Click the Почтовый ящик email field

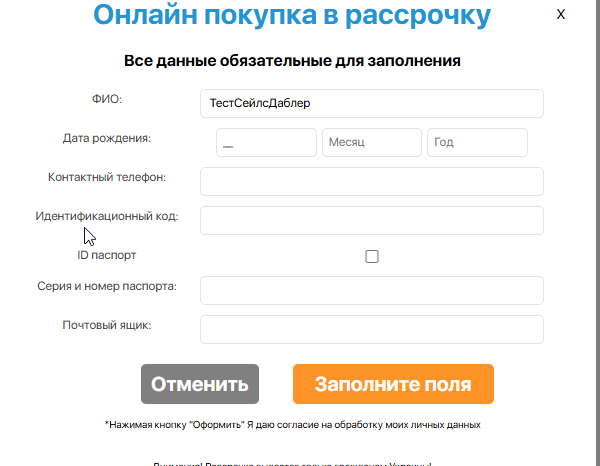(372, 329)
